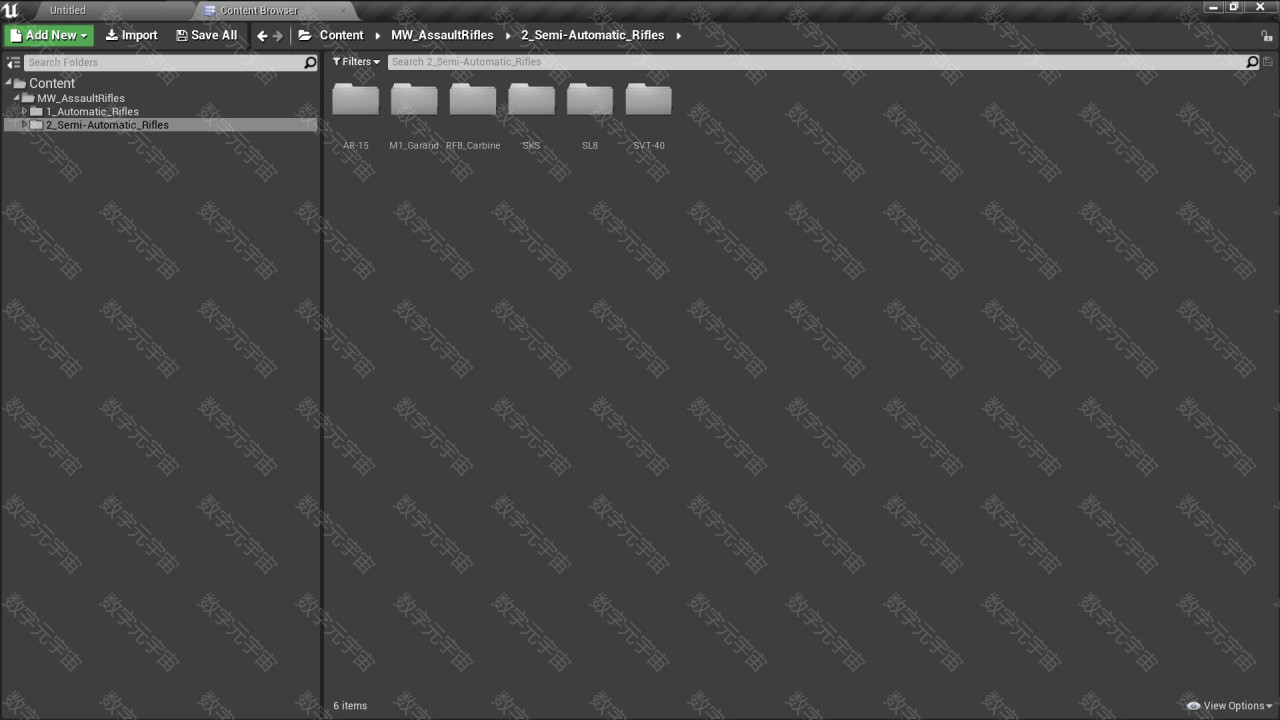The image size is (1280, 720).
Task: Go forward in folder history
Action: click(278, 36)
